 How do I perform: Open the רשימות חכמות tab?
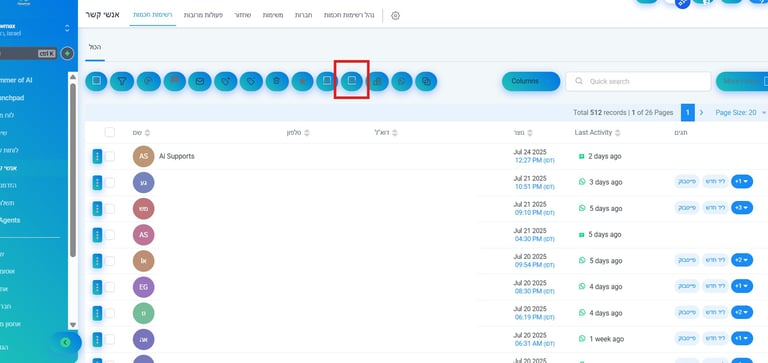click(x=153, y=15)
